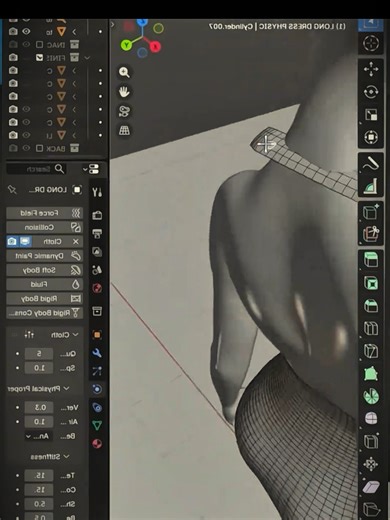Add Soft Body physics
The image size is (390, 520).
44,270
